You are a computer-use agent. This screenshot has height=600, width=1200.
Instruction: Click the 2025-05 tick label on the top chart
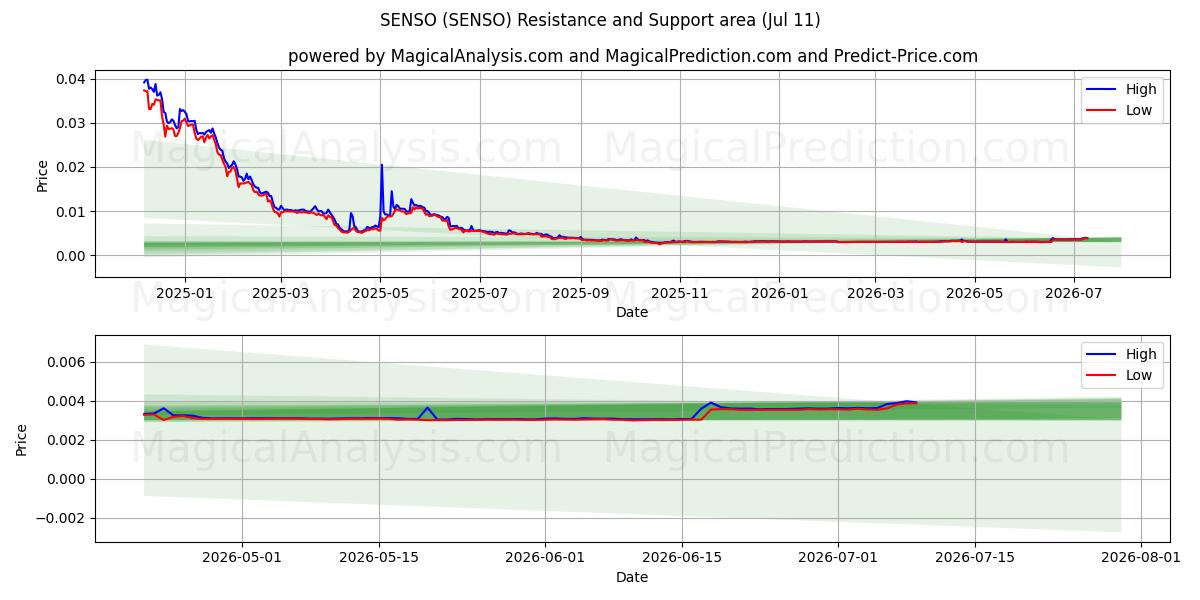coord(381,293)
